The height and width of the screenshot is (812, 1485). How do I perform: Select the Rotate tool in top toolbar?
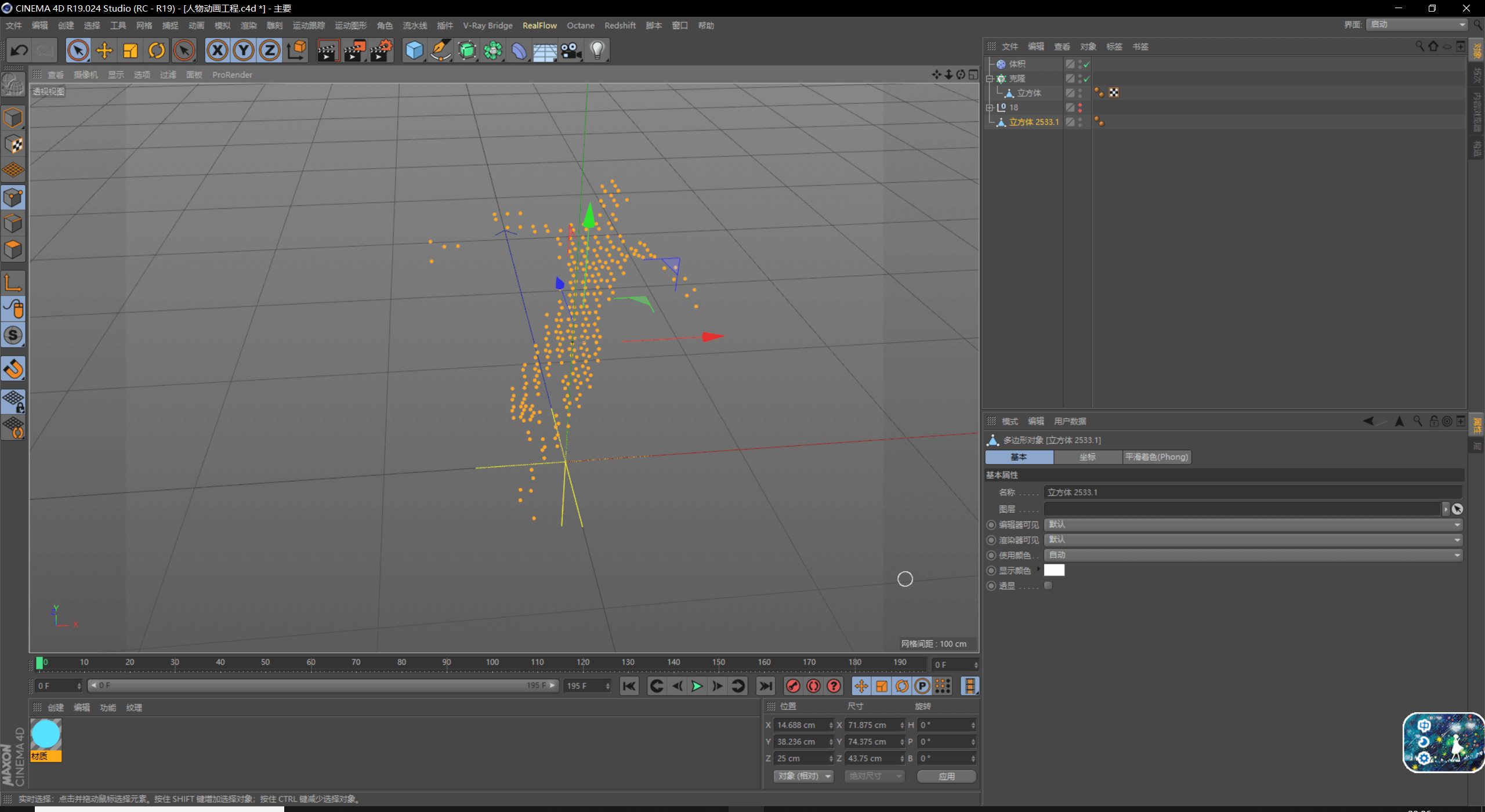pos(157,51)
